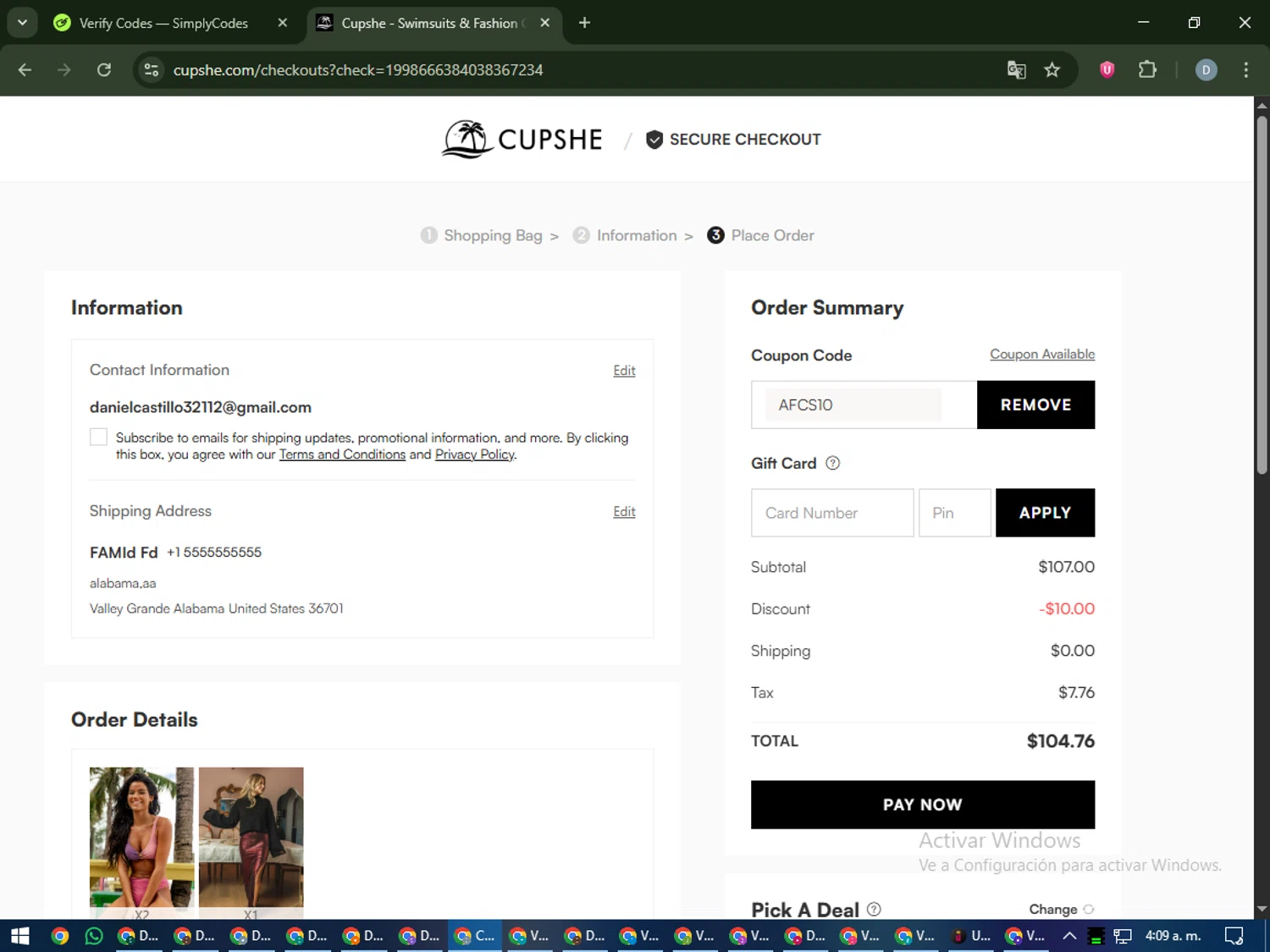Edit the Shipping Address
The width and height of the screenshot is (1270, 952).
(624, 512)
